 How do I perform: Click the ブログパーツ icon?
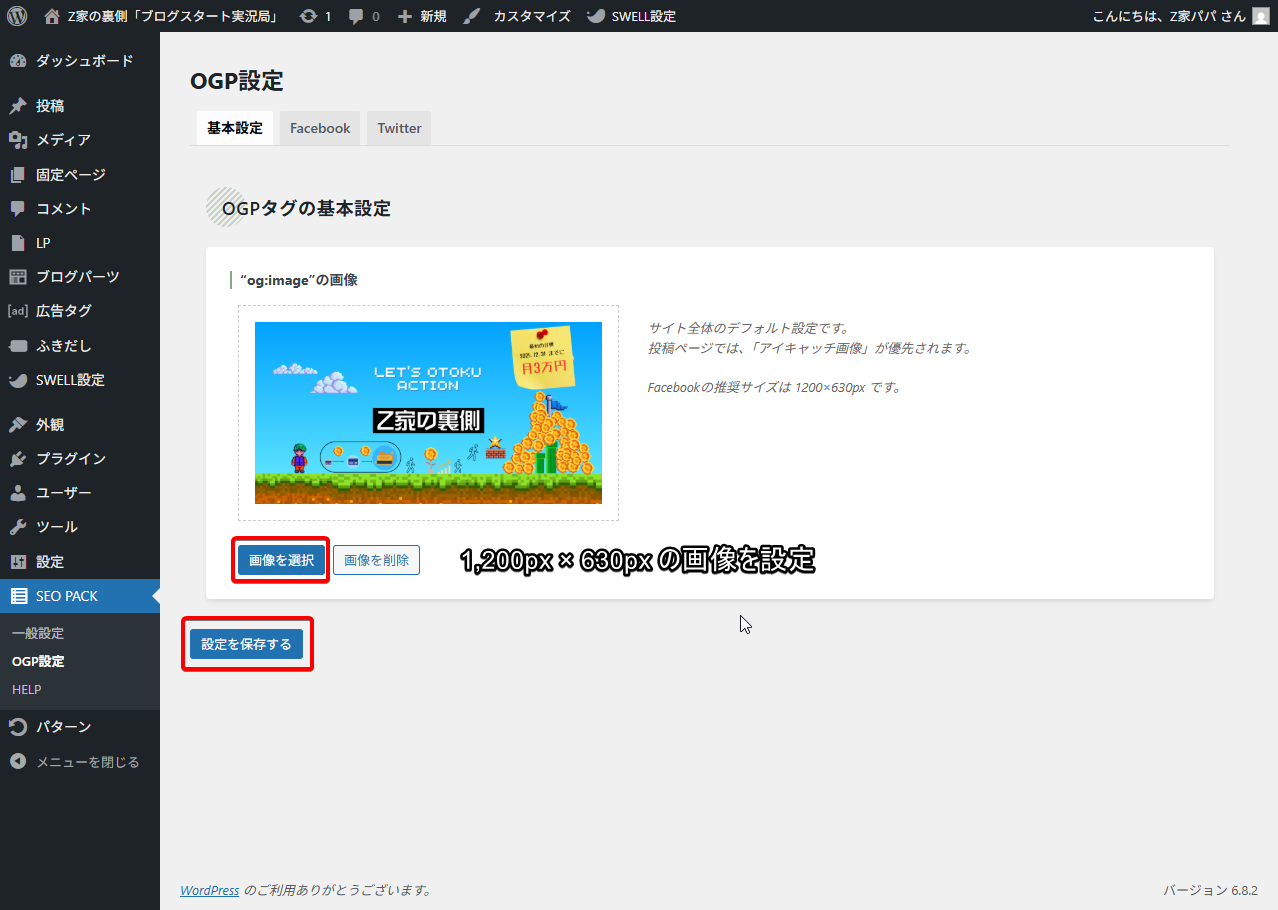pos(18,277)
